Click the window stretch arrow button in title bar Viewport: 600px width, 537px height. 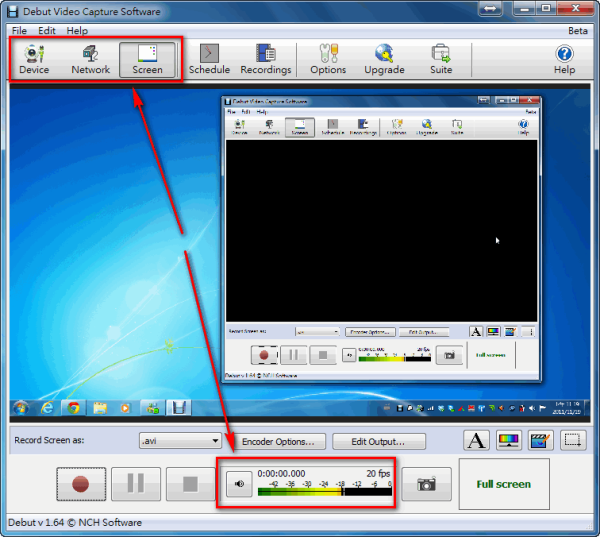tap(490, 8)
